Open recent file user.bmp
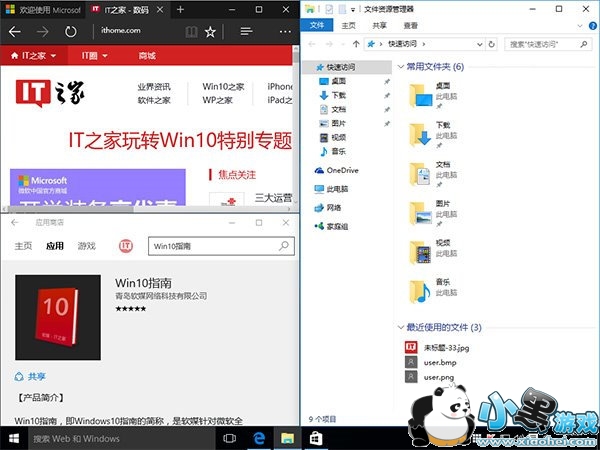600x450 pixels. point(431,362)
